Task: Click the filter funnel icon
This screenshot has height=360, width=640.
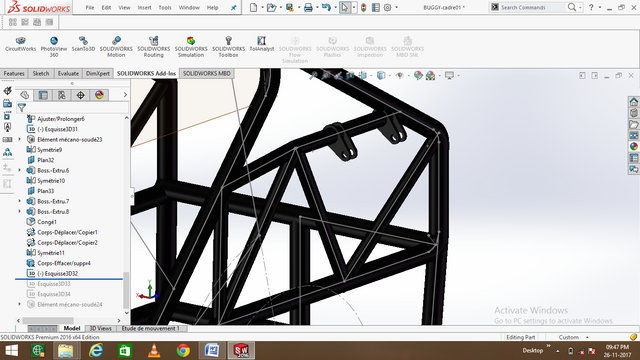Action: 22,107
